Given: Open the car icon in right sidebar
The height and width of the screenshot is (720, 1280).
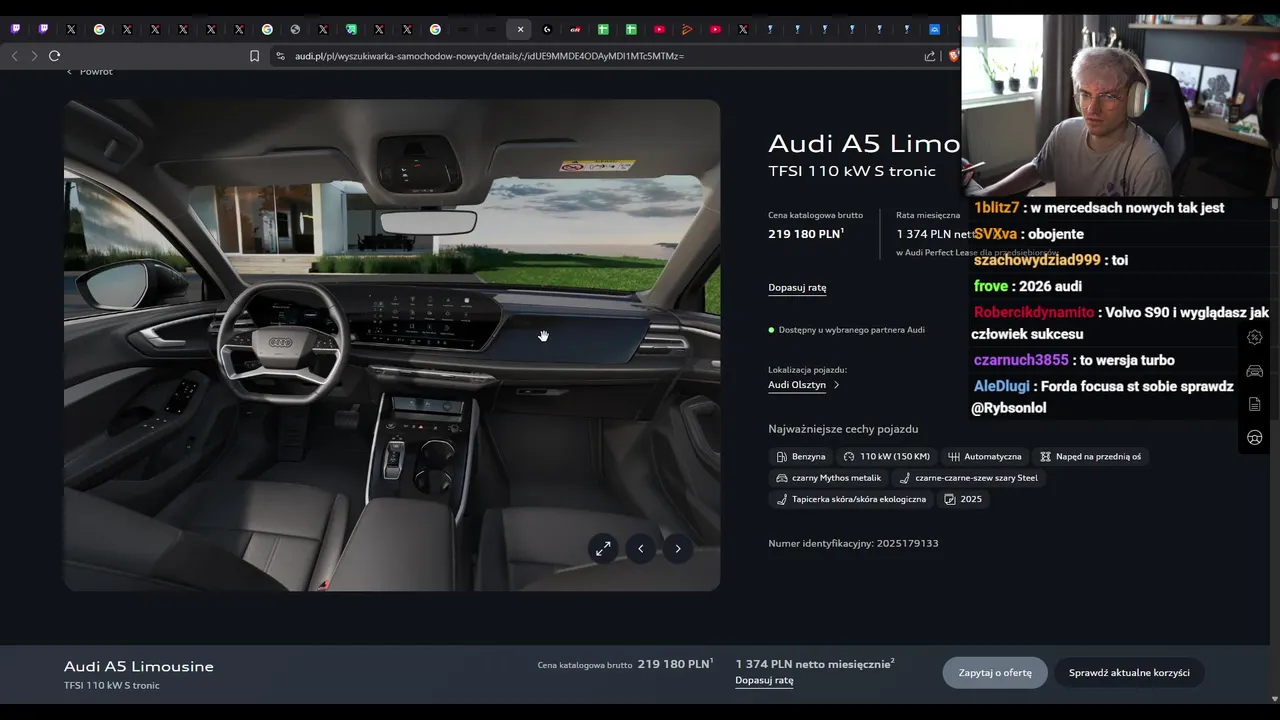Looking at the screenshot, I should tap(1255, 371).
